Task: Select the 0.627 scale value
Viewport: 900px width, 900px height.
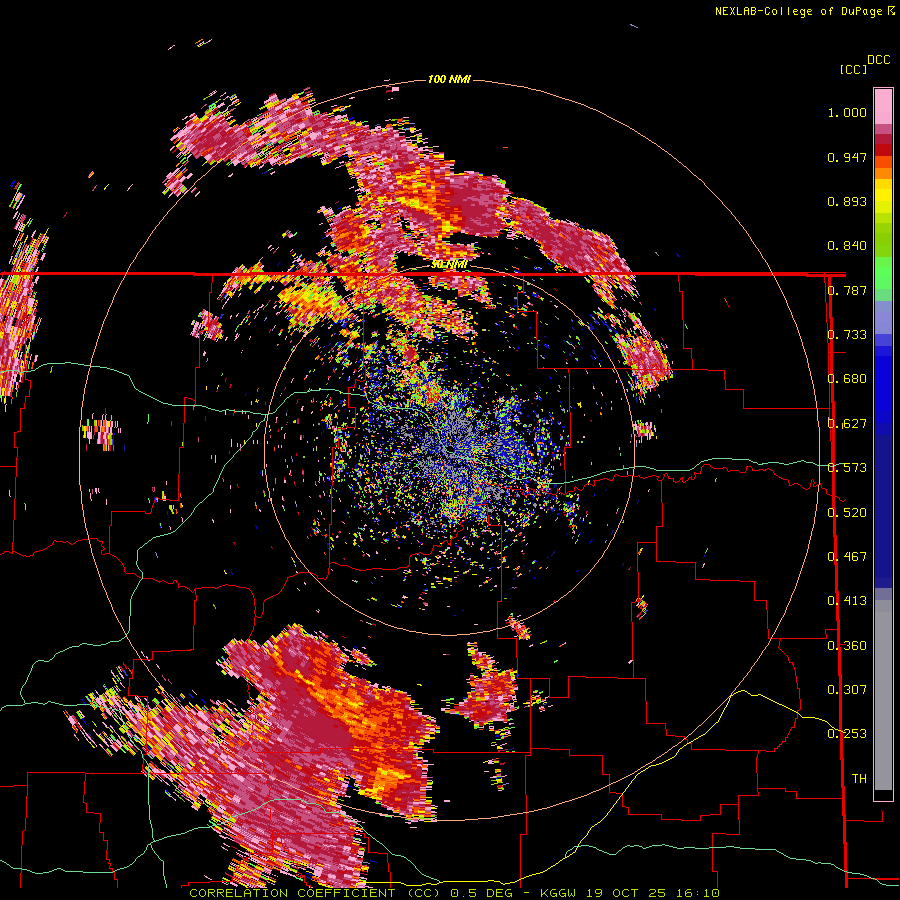Action: 847,424
